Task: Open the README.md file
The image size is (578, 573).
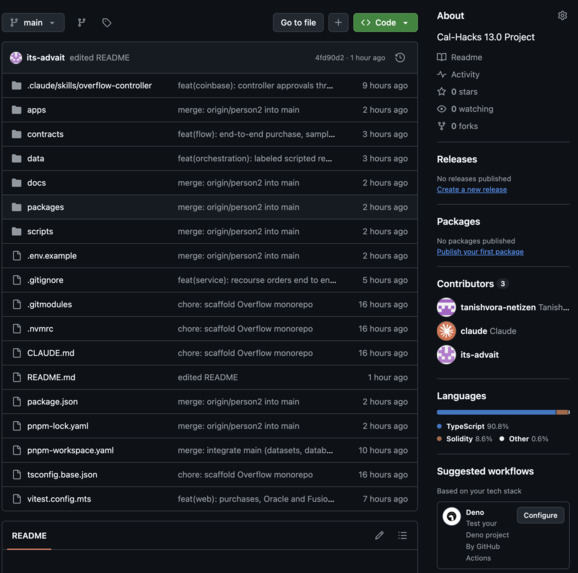Action: click(51, 378)
